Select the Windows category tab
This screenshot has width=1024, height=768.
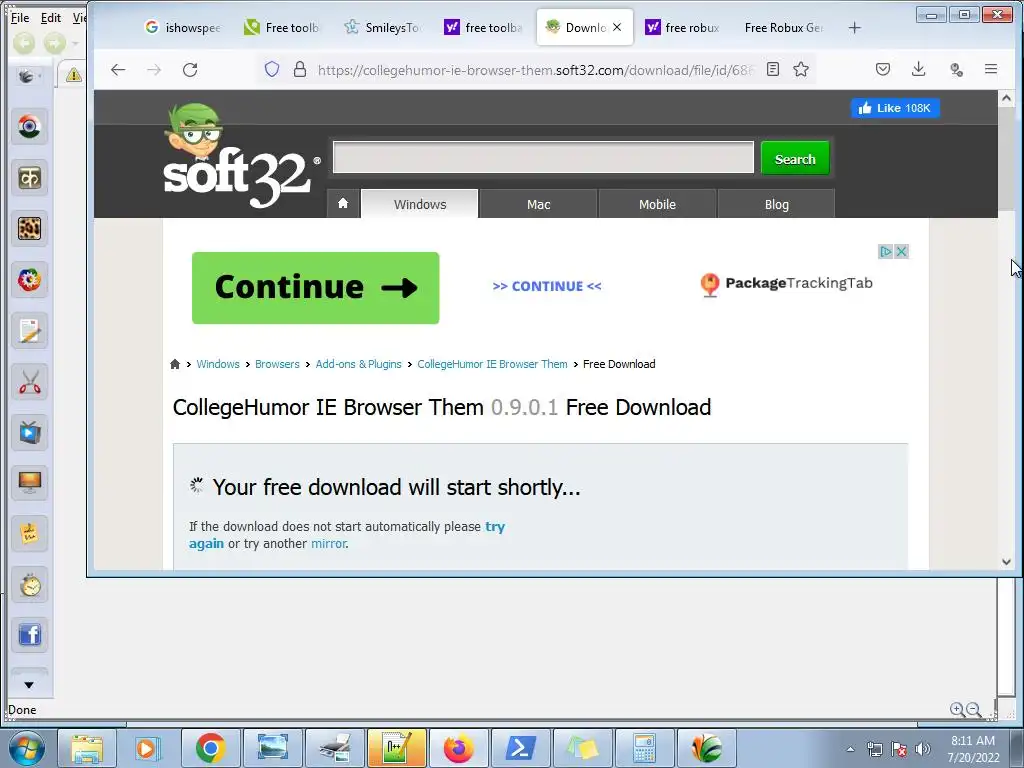(x=420, y=204)
